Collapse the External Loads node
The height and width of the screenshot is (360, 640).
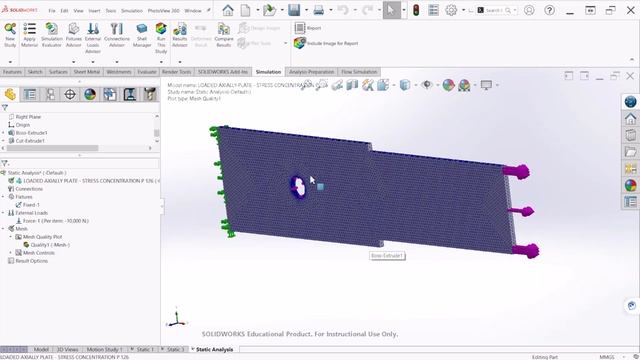click(x=3, y=213)
